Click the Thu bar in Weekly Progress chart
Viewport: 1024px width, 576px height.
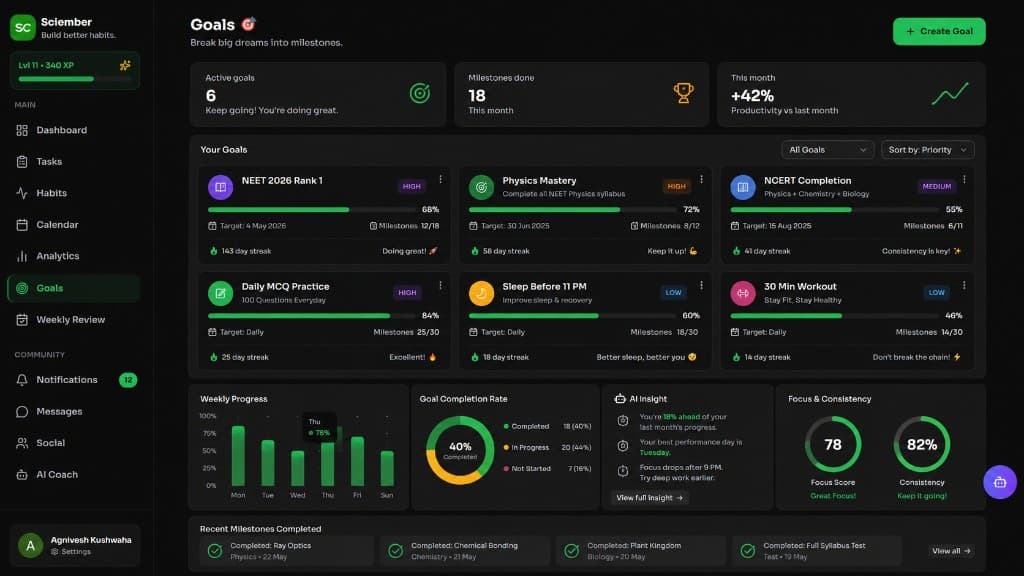coord(327,464)
